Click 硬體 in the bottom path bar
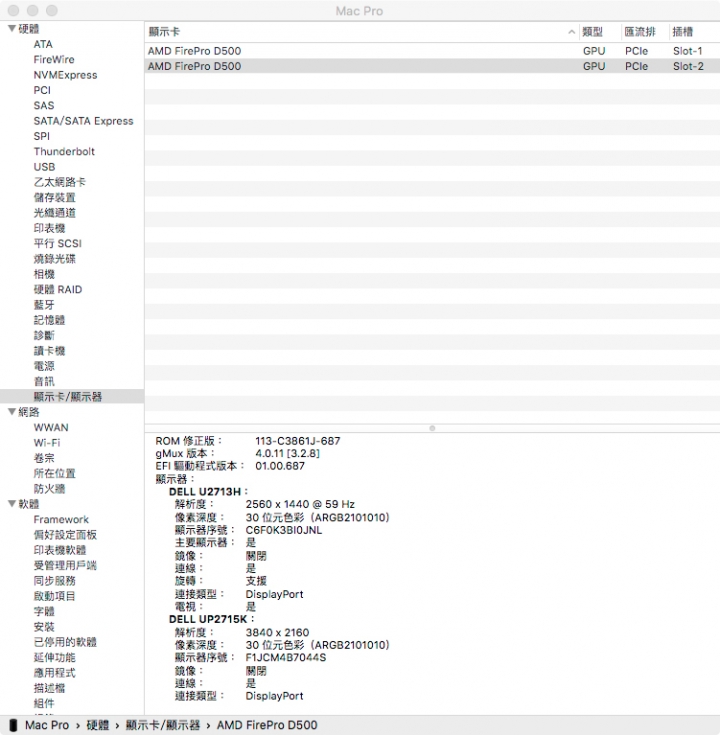Screen dimensions: 720x735 [98, 725]
